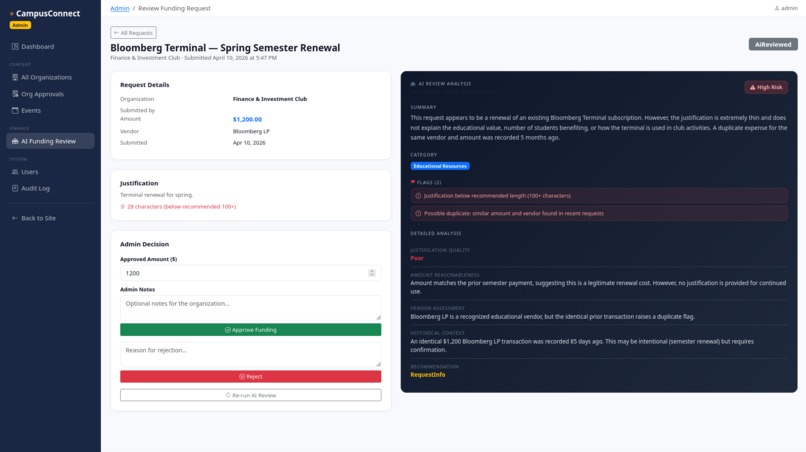The width and height of the screenshot is (806, 452).
Task: Click the refresh icon in Re-run AI Review
Action: (x=228, y=395)
